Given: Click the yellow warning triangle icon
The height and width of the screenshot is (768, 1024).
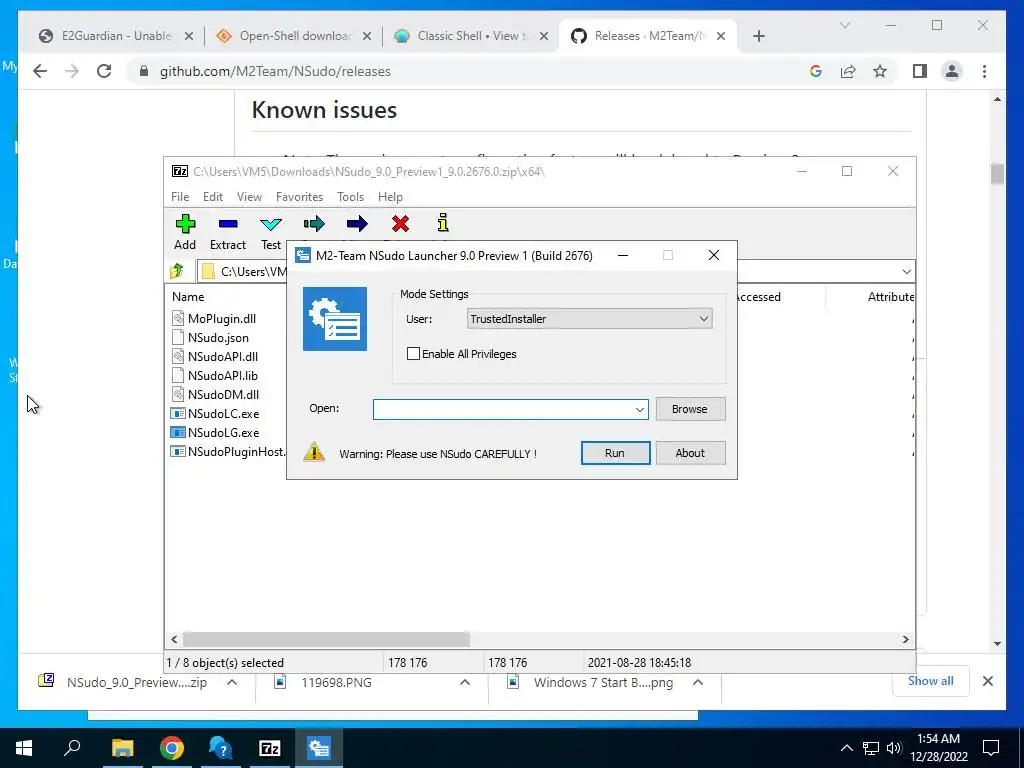Looking at the screenshot, I should coord(314,452).
